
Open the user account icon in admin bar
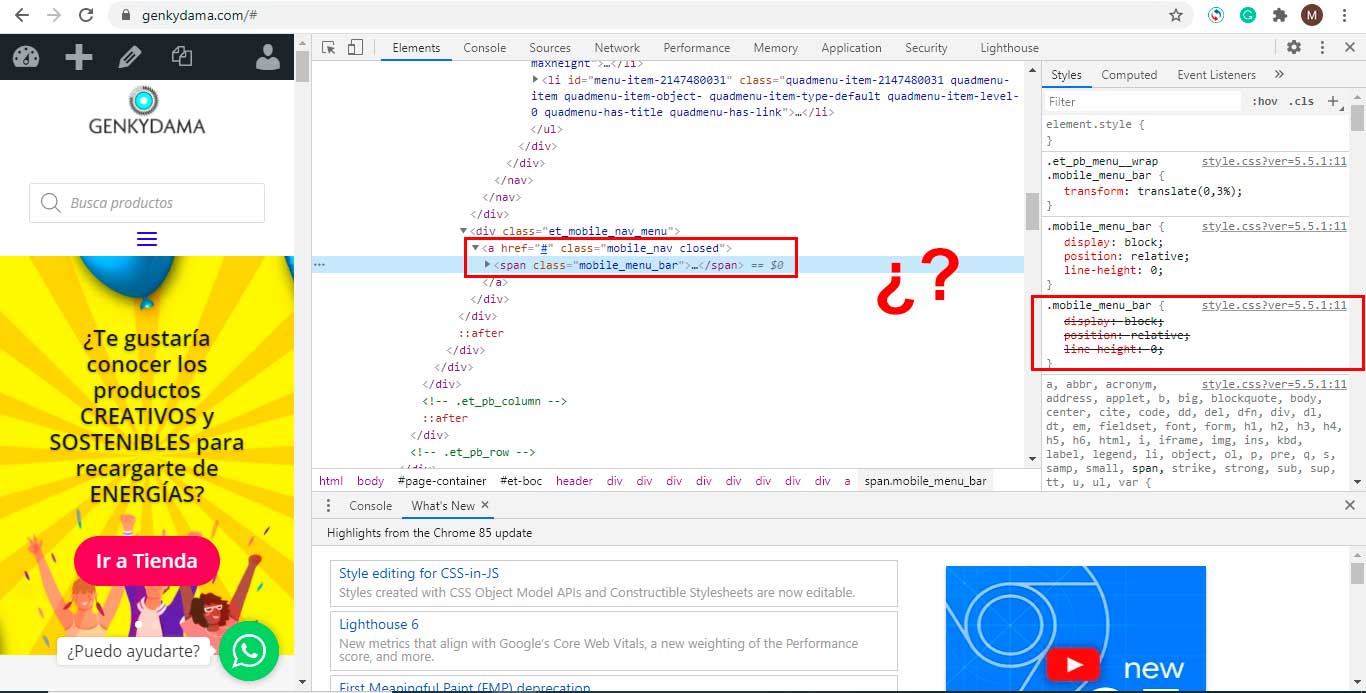(x=267, y=57)
